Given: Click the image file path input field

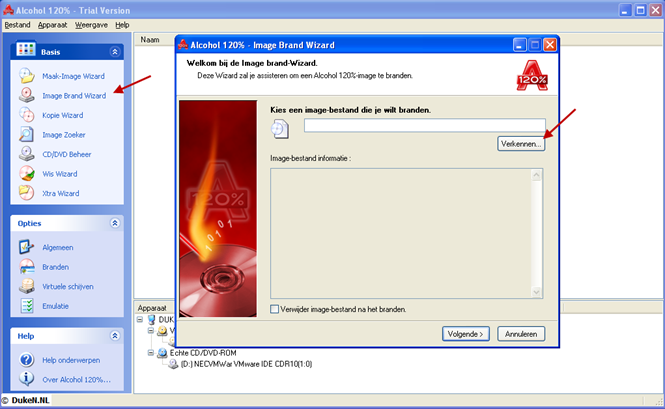Looking at the screenshot, I should pyautogui.click(x=425, y=125).
